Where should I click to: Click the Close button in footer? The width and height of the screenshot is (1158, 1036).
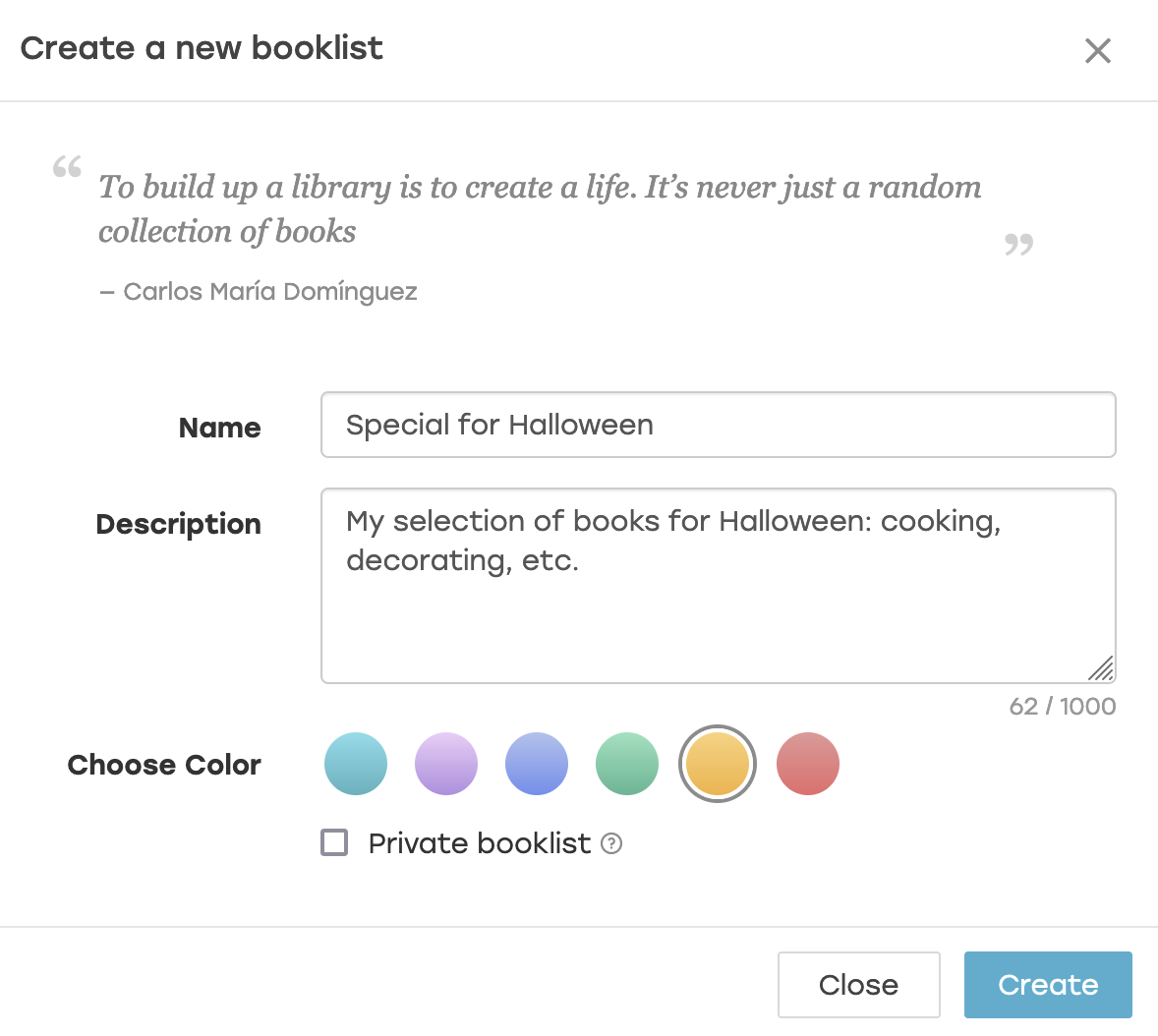point(859,984)
